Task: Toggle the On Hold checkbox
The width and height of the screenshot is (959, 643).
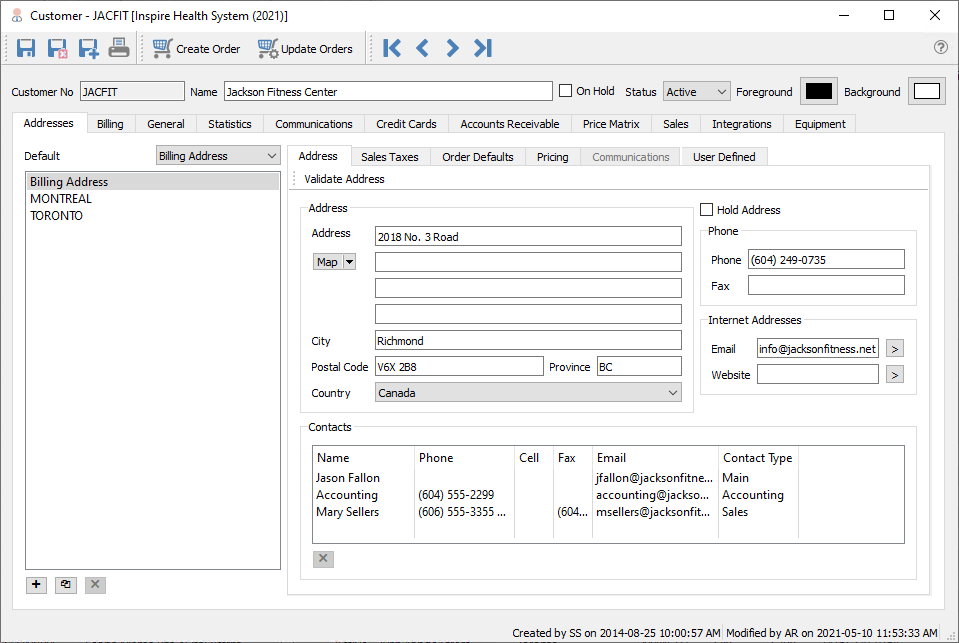Action: tap(566, 91)
